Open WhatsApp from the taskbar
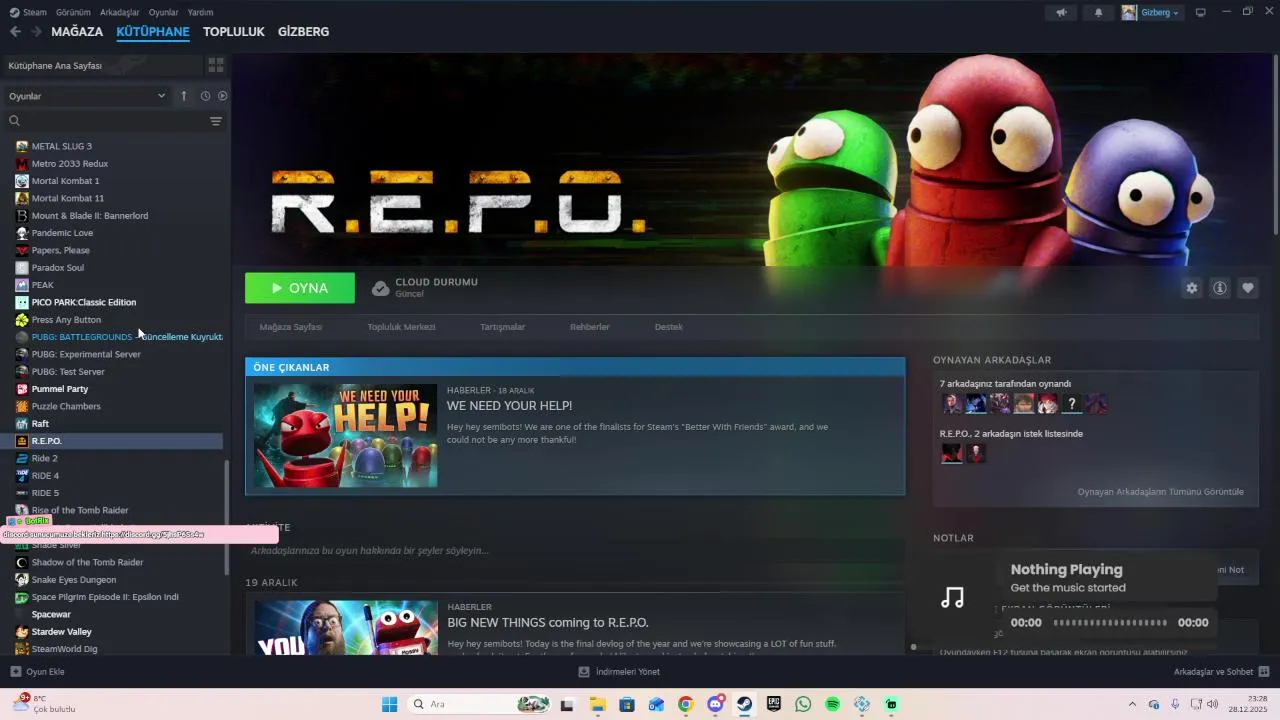1280x720 pixels. coord(803,704)
